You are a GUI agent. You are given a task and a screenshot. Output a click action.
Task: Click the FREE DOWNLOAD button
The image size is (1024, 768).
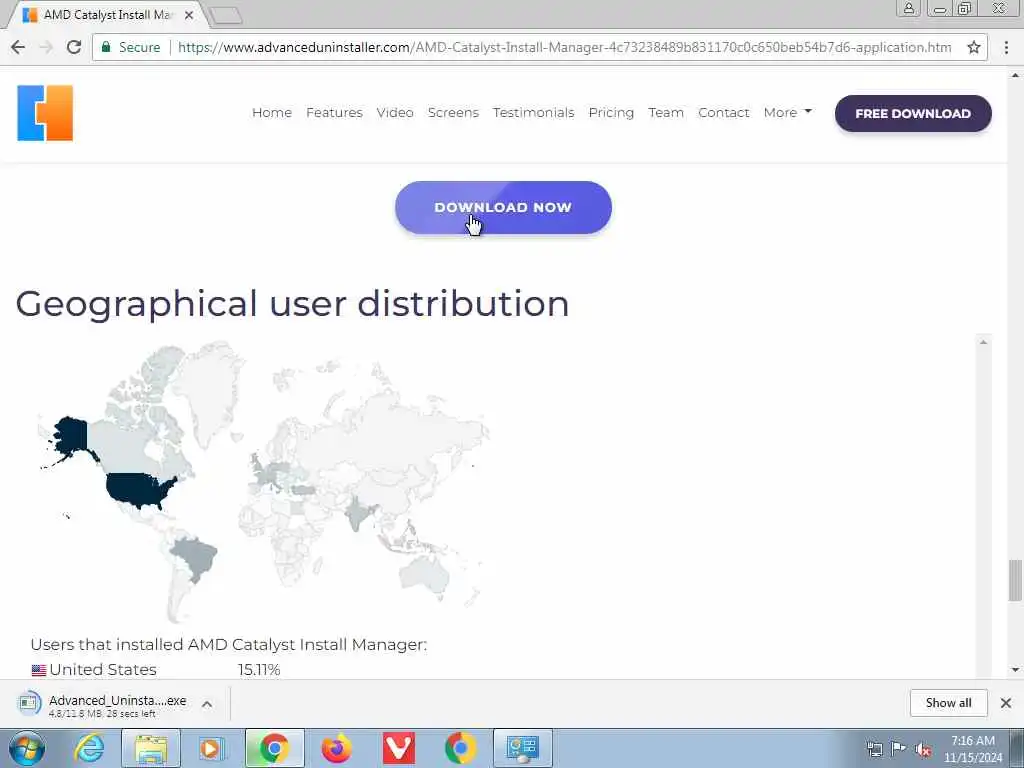(913, 114)
